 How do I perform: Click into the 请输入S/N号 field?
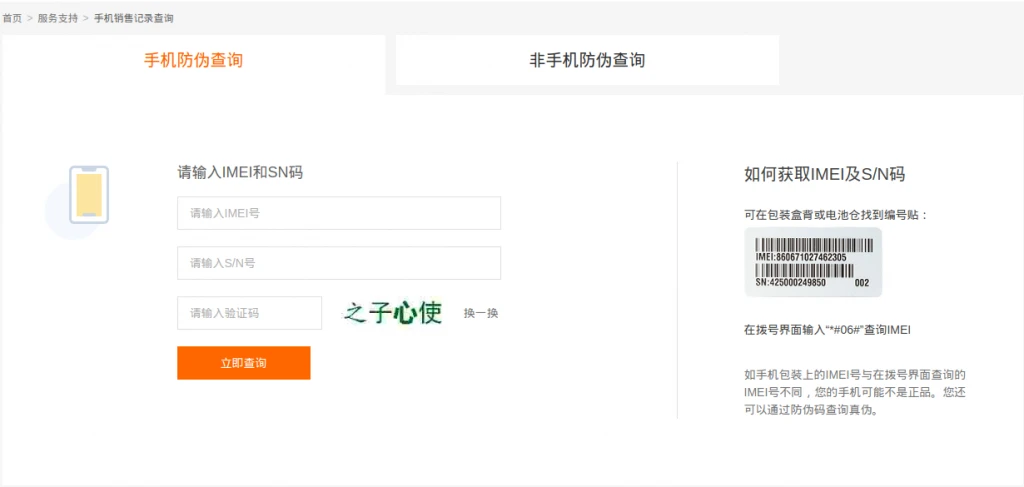coord(339,263)
